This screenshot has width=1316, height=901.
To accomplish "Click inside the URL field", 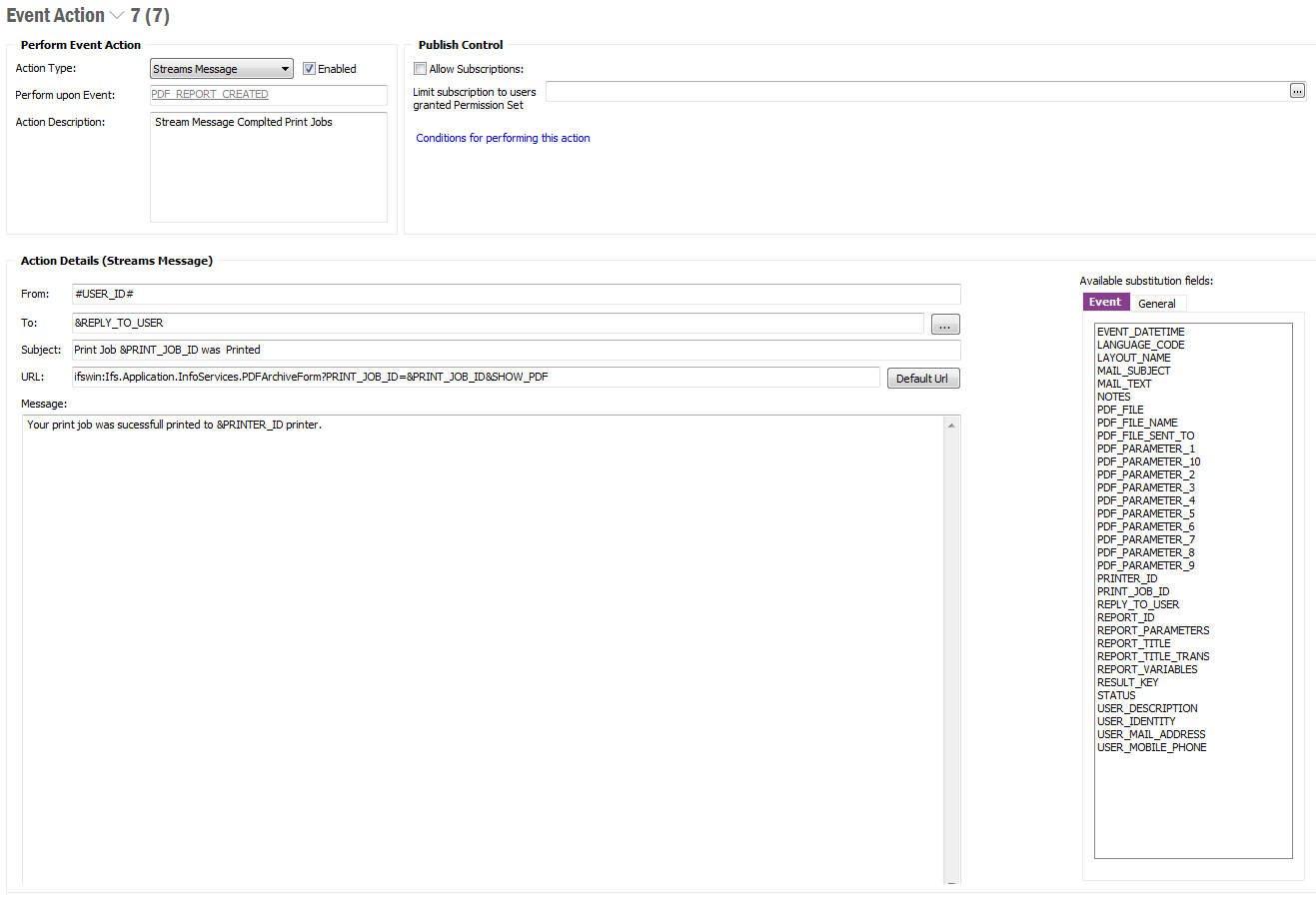I will coord(475,377).
